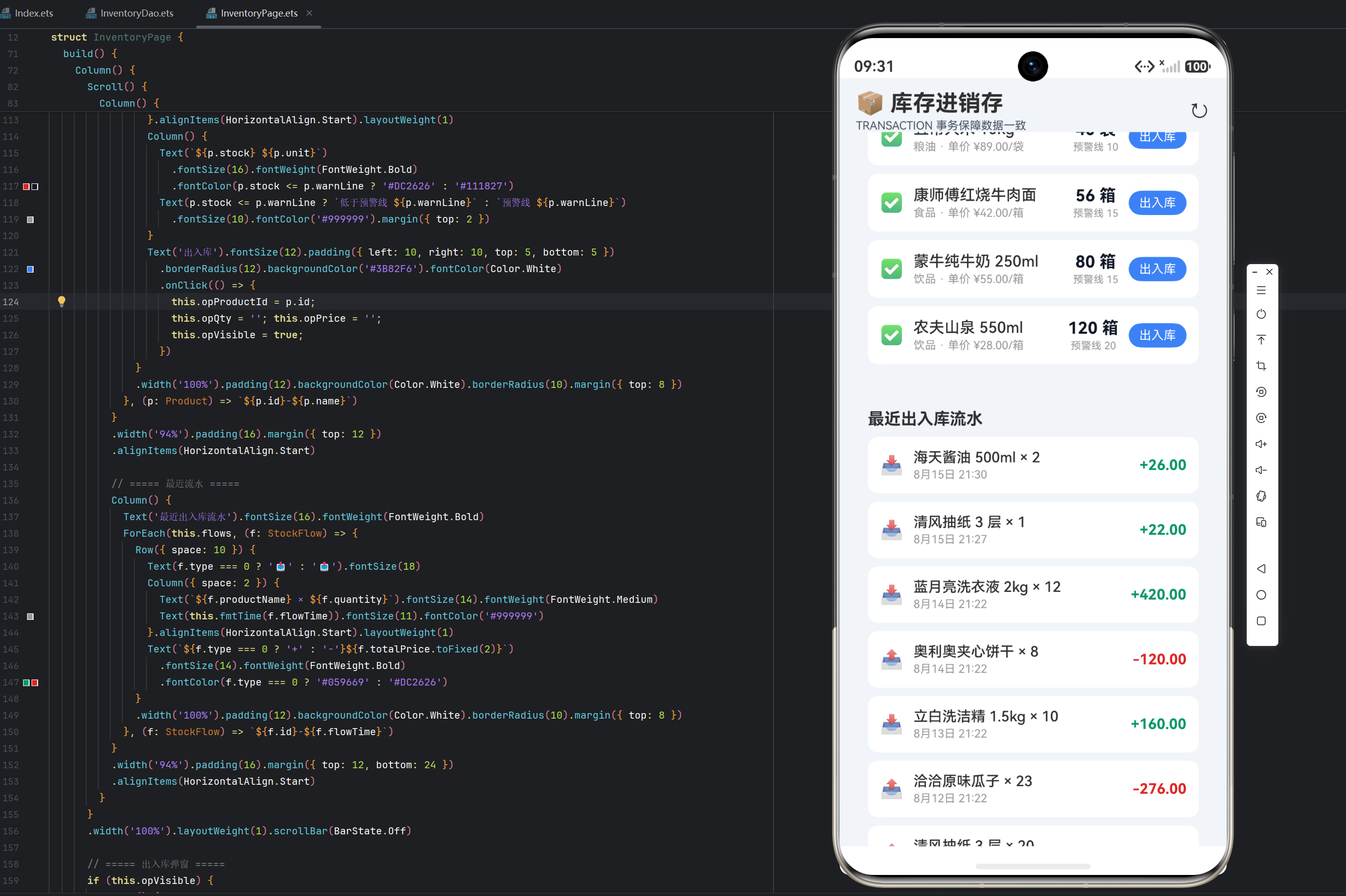Open the blue #3B82F6 color swatch on line 122
The width and height of the screenshot is (1346, 896).
pyautogui.click(x=30, y=269)
